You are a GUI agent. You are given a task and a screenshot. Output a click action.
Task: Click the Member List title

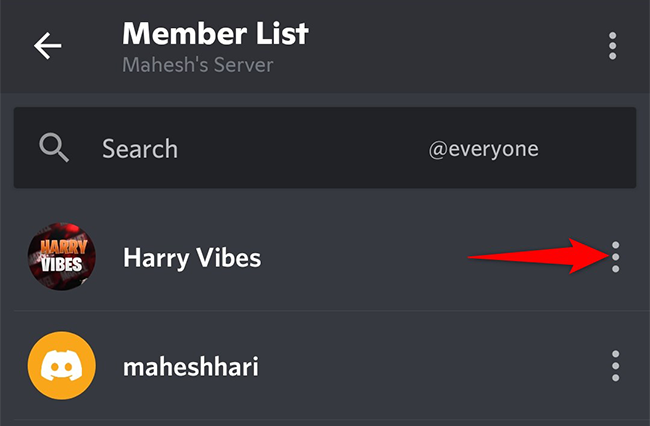click(x=215, y=33)
